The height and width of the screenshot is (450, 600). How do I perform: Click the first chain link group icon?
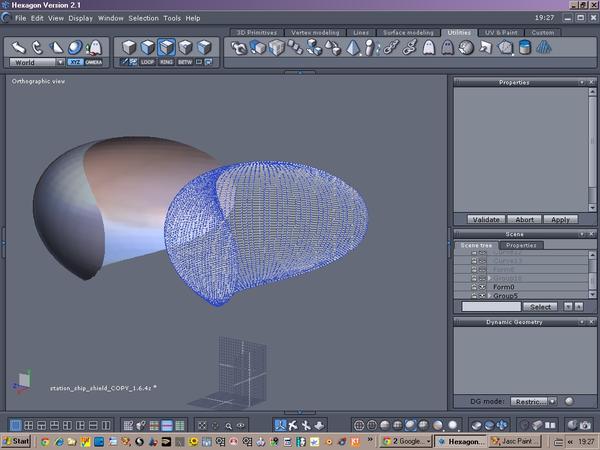pyautogui.click(x=391, y=48)
